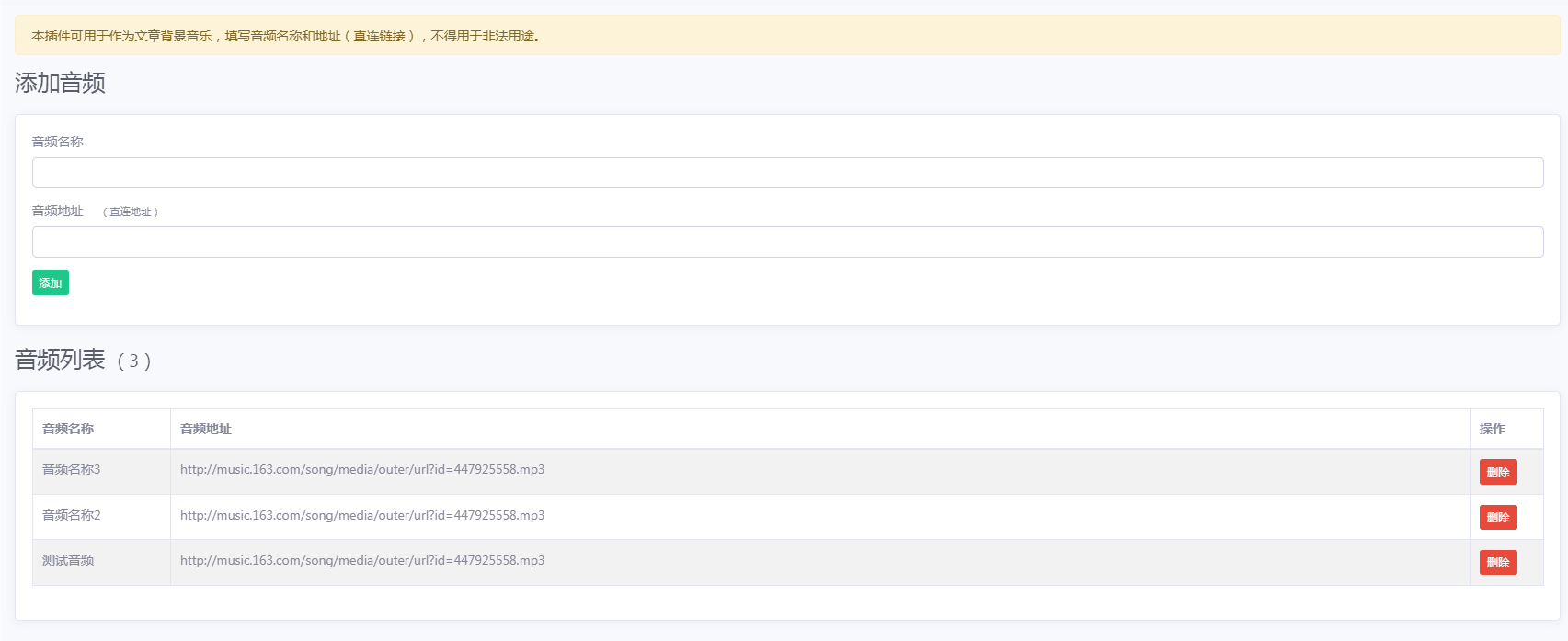Click the yellow plugin notice banner
This screenshot has width=1568, height=641.
pos(787,35)
